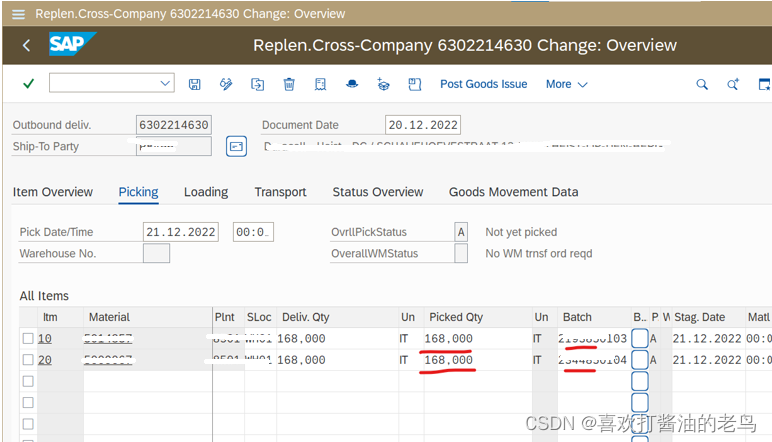Open the Status Overview tab

point(378,192)
